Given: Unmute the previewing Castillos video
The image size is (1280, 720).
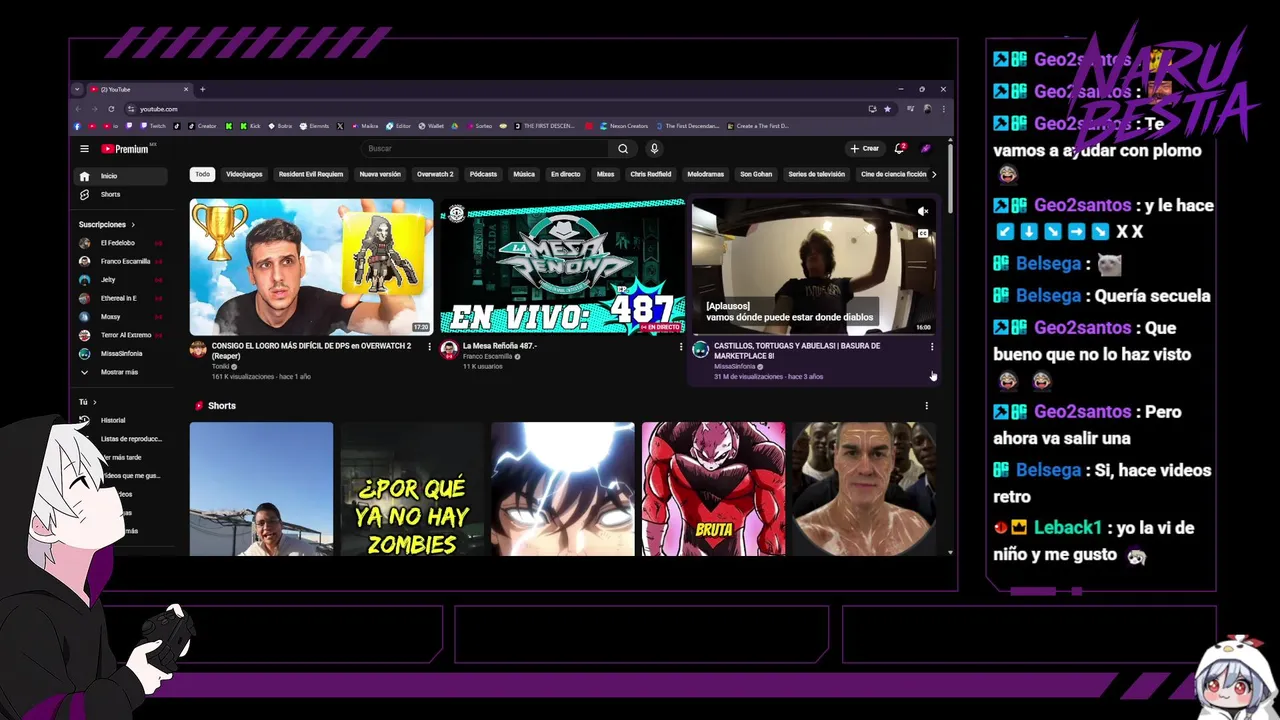Looking at the screenshot, I should point(923,211).
